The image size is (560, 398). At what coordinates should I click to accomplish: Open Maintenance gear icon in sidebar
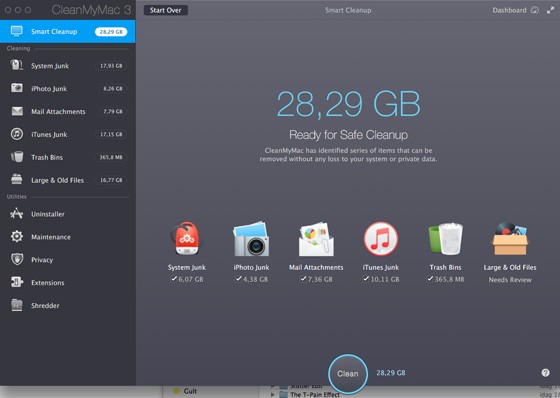click(x=17, y=237)
